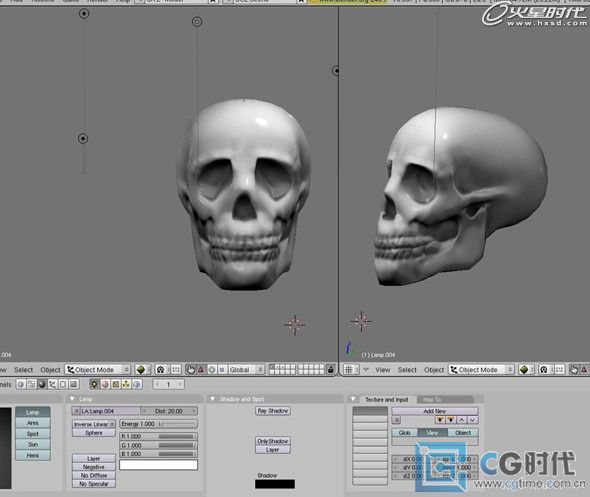Screen dimensions: 590x497
Task: Move texture channel down arrow icon
Action: tap(473, 420)
